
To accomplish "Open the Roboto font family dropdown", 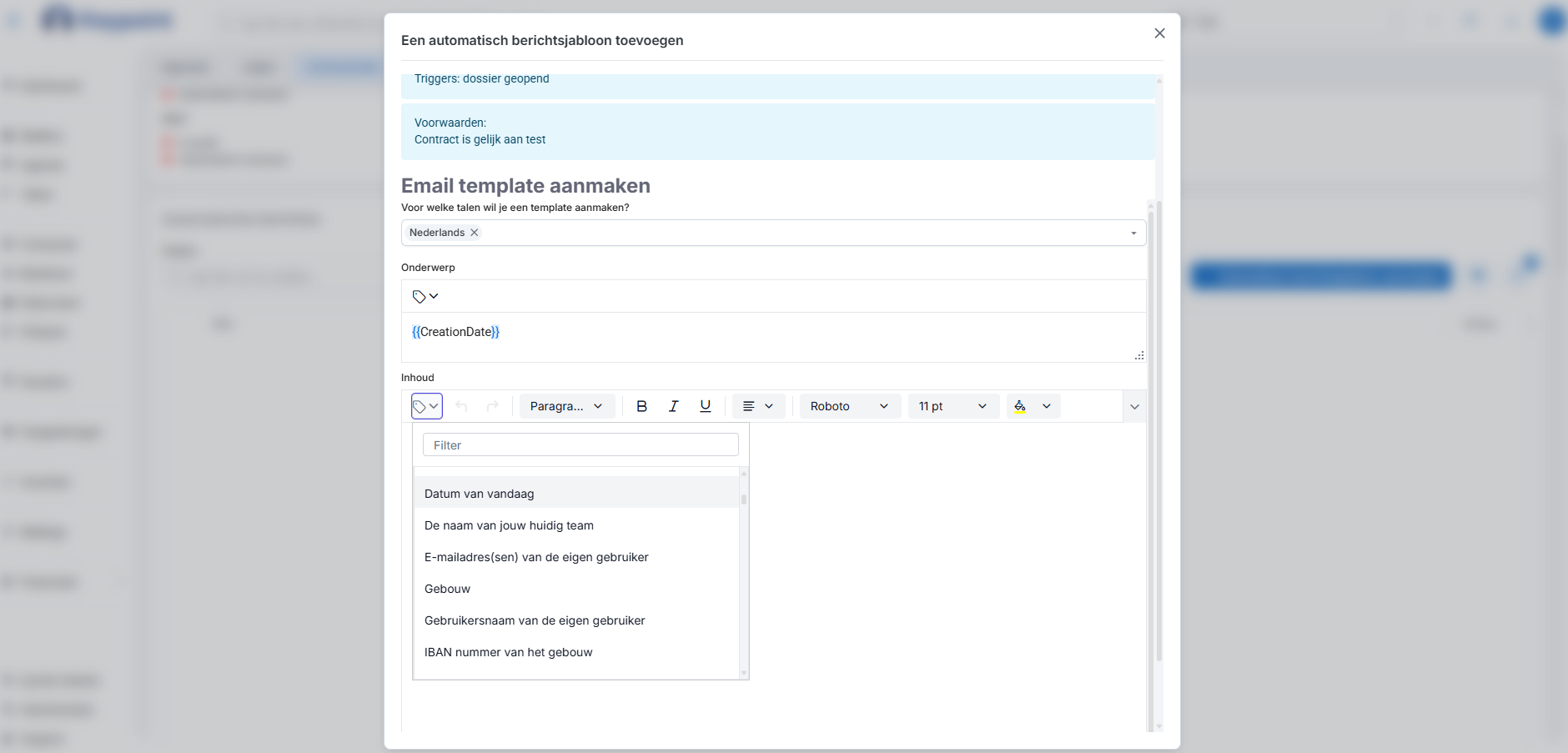I will 850,406.
